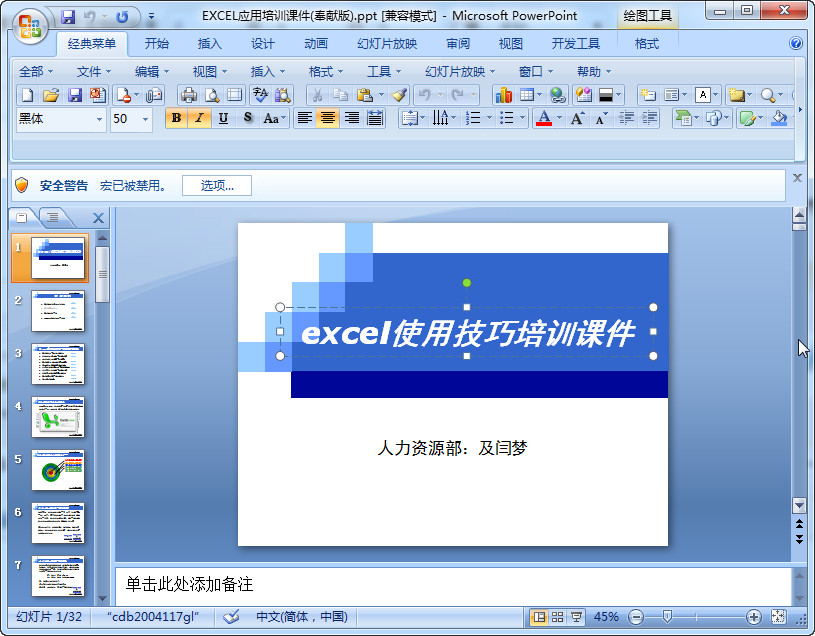The width and height of the screenshot is (815, 636).
Task: Click the 选项 button on security warning
Action: tap(216, 185)
